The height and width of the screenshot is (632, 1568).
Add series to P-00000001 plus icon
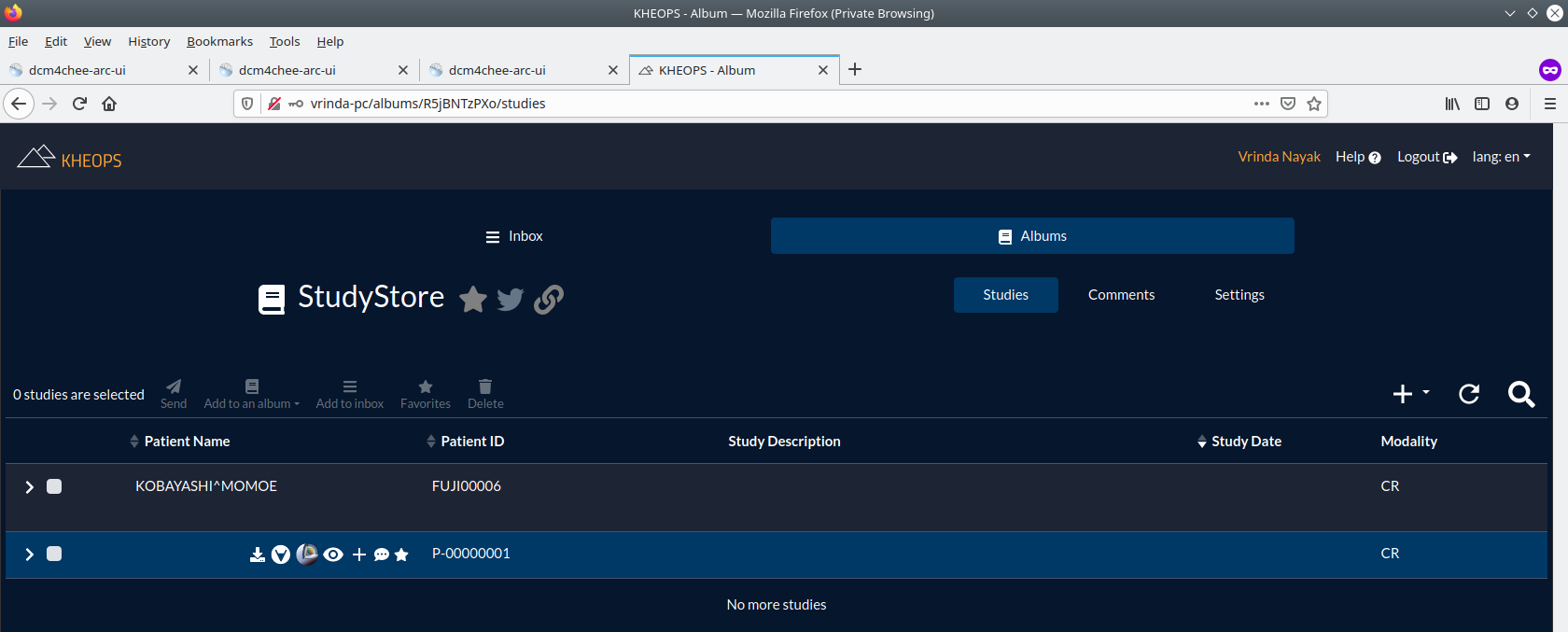[359, 555]
